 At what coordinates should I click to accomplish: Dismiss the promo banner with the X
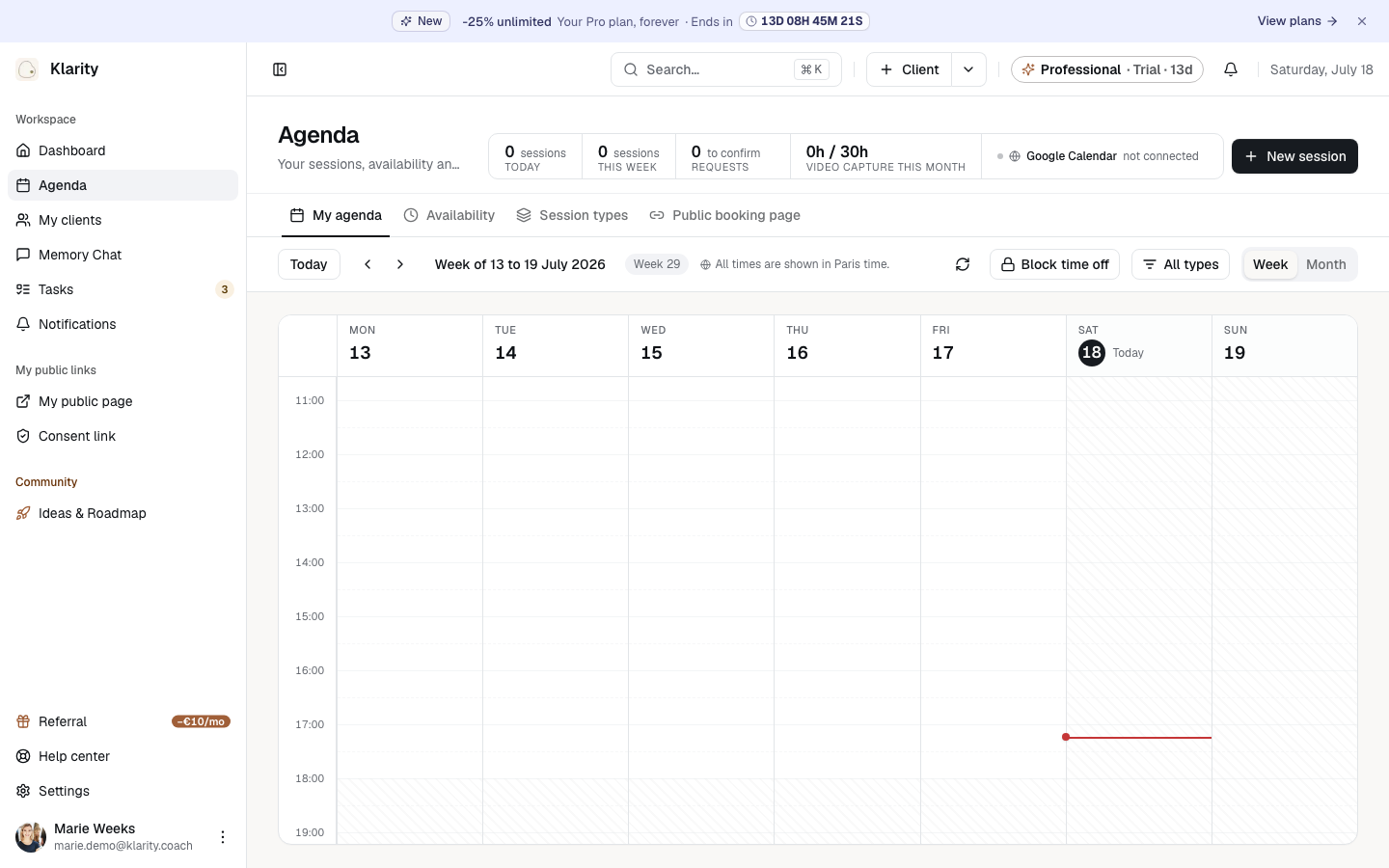point(1362,21)
